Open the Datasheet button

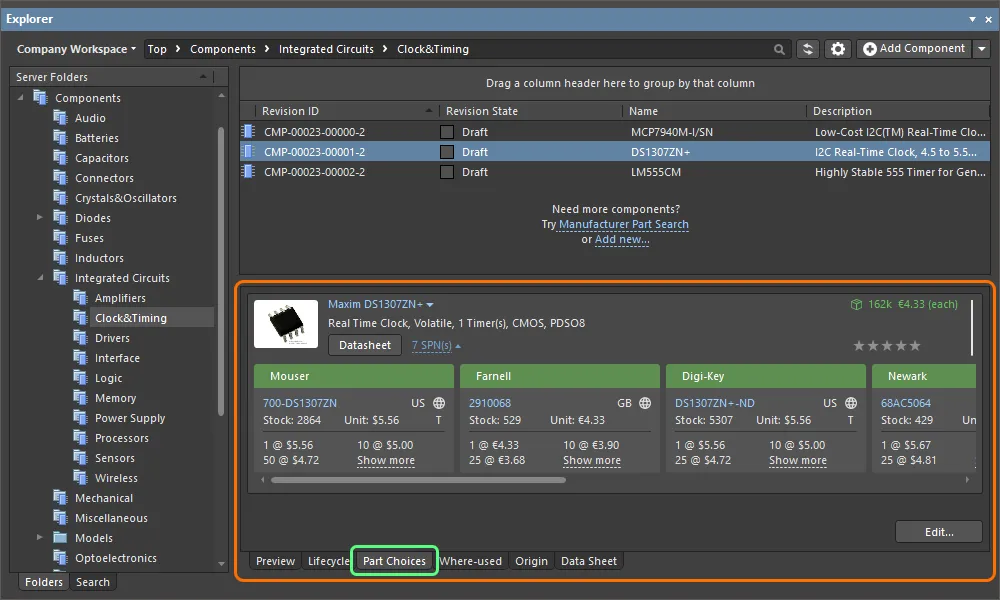pyautogui.click(x=365, y=345)
